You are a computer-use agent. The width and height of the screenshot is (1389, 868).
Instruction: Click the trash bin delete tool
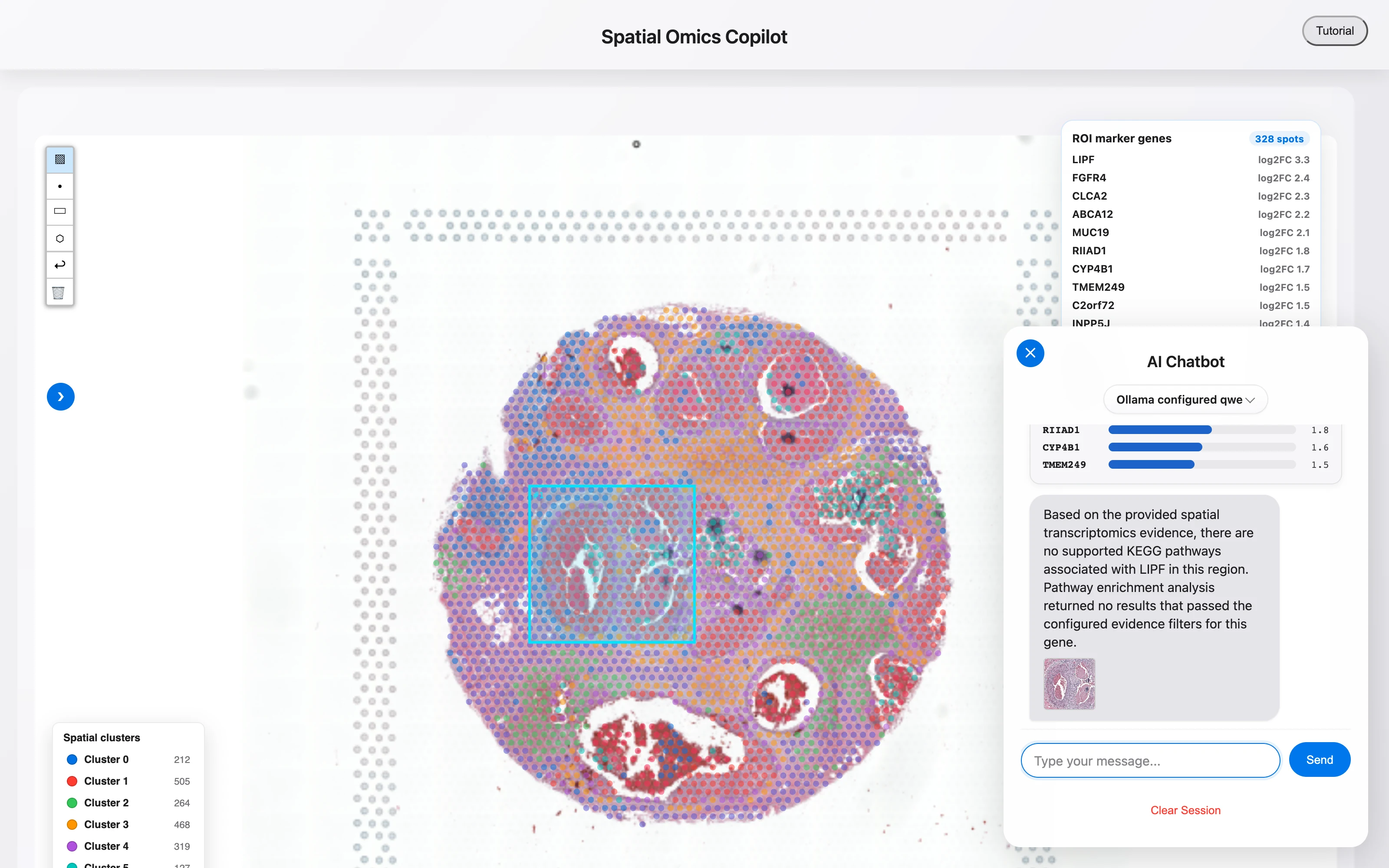(60, 292)
